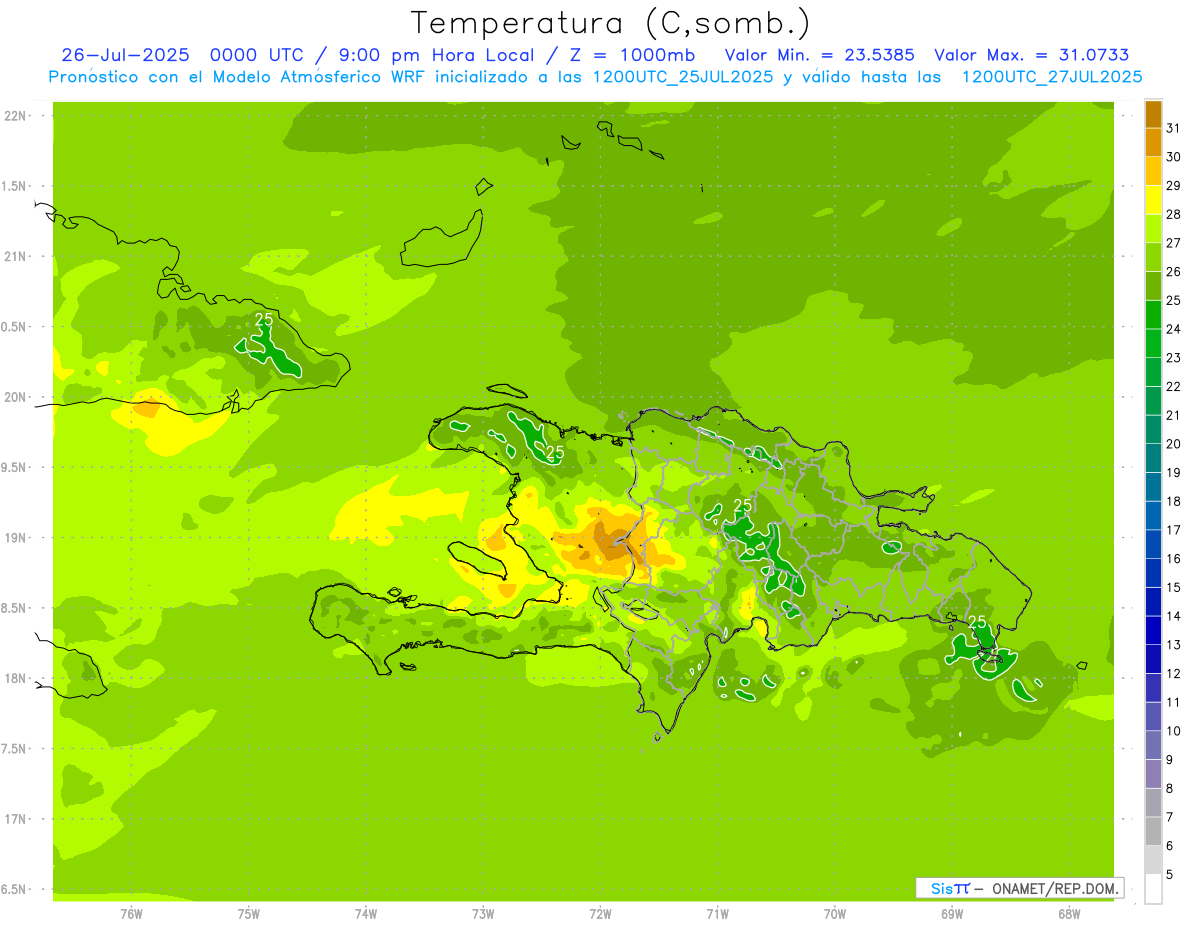This screenshot has height=927, width=1200.
Task: Click the date "26-Jul-2025" in header
Action: (127, 55)
